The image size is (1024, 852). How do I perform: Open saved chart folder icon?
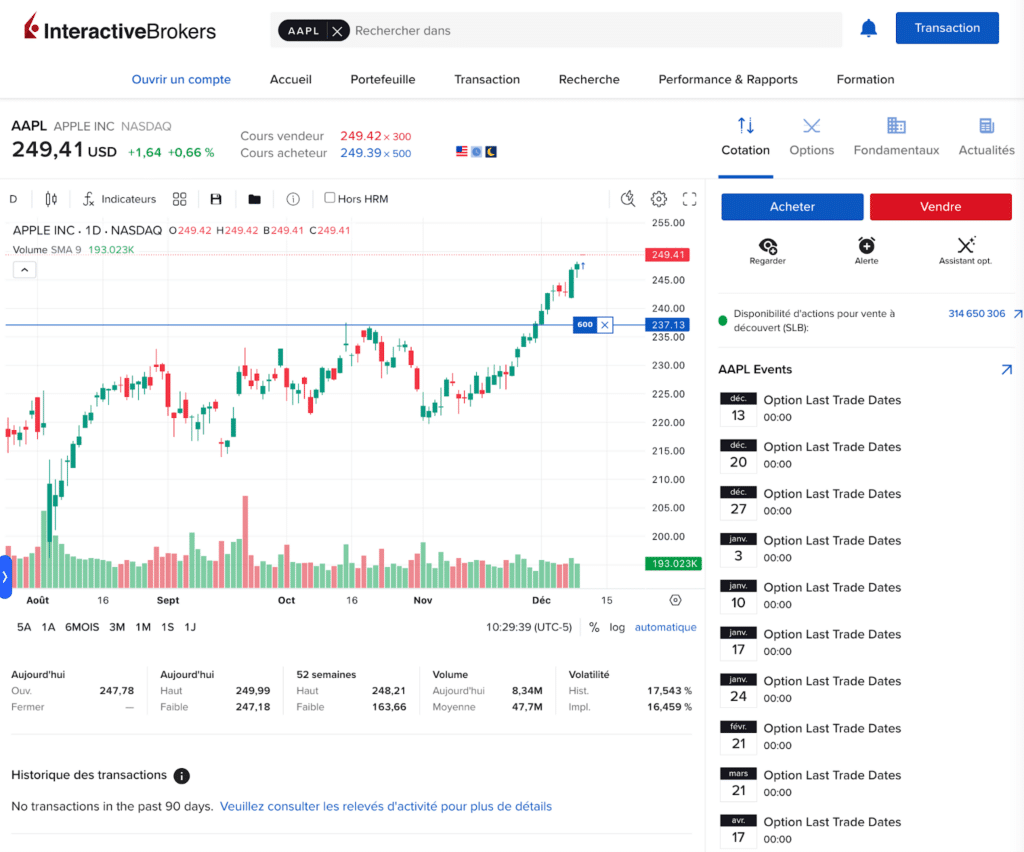255,199
